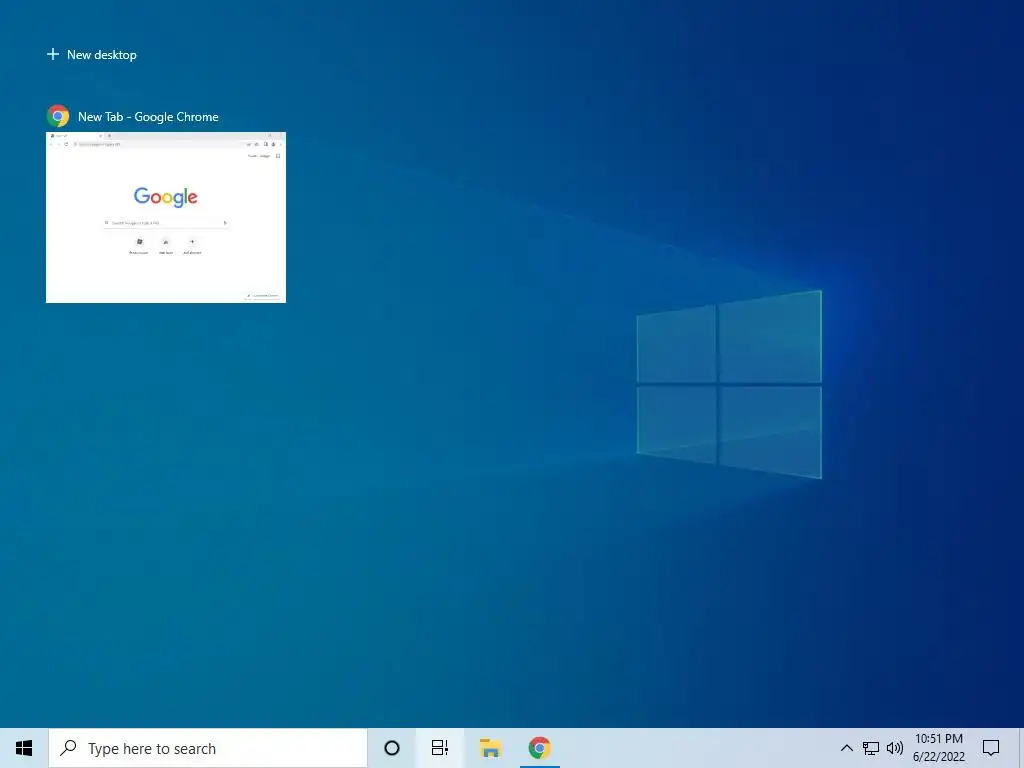The image size is (1024, 768).
Task: Select the 'New Tab - Google Chrome' title text
Action: coord(148,117)
